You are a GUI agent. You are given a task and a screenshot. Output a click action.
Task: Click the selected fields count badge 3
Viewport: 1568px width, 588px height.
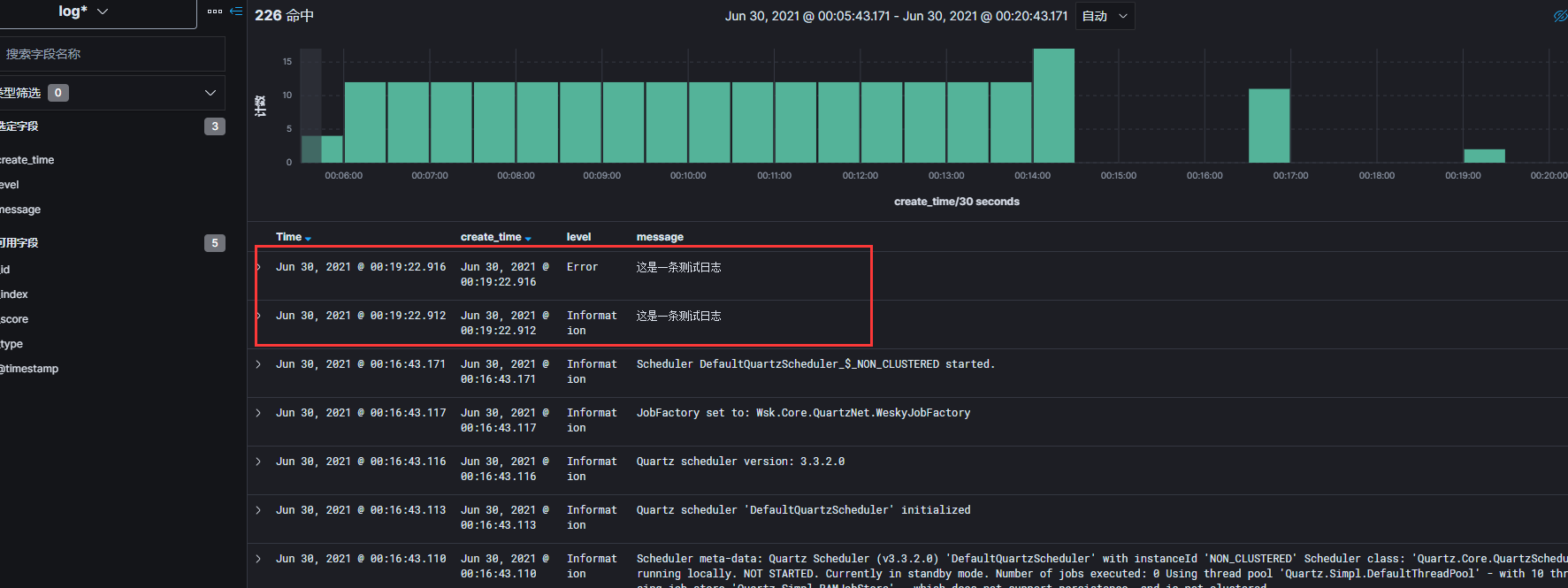point(214,126)
